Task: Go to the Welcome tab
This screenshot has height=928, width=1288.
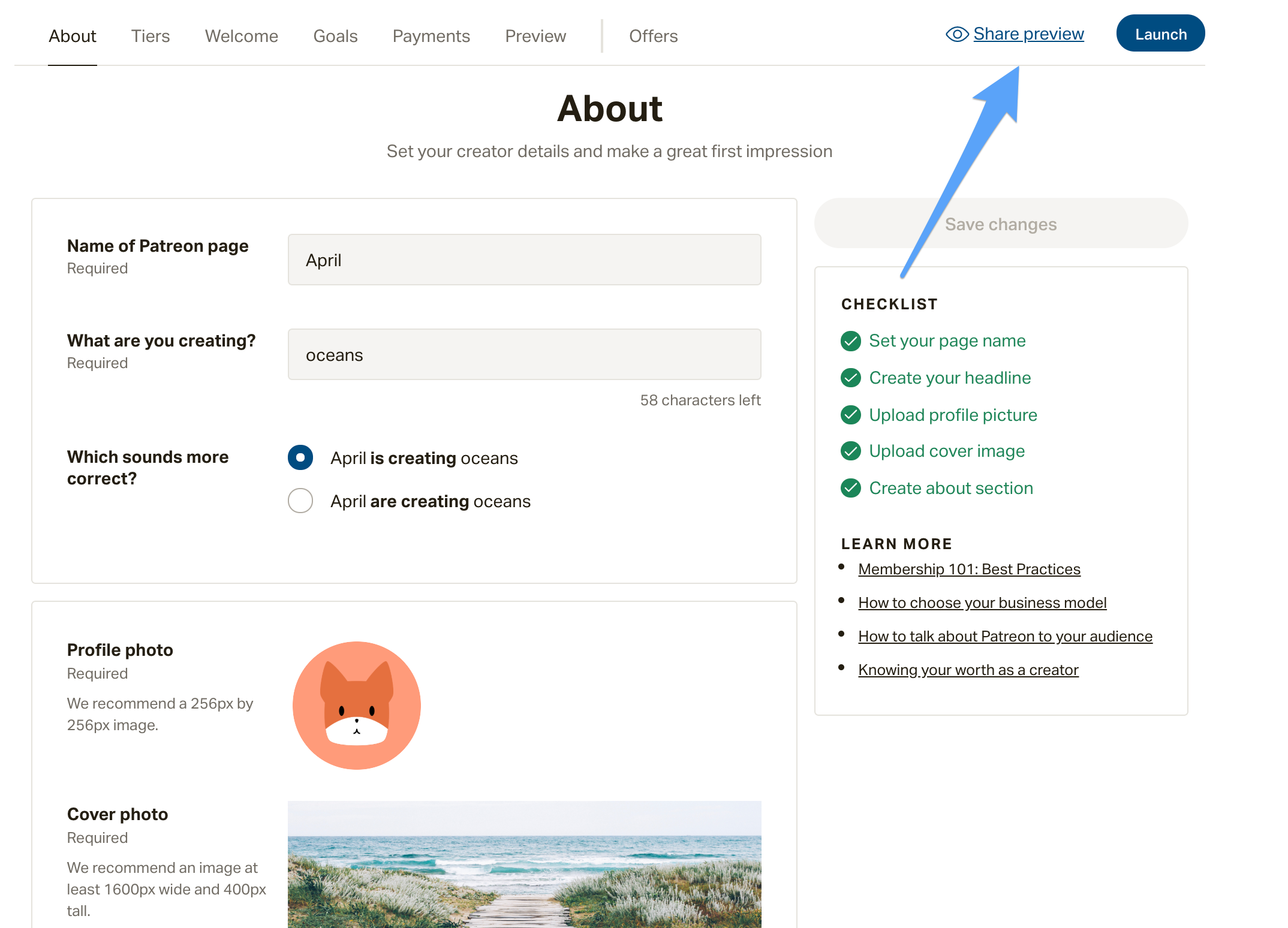Action: pyautogui.click(x=242, y=36)
